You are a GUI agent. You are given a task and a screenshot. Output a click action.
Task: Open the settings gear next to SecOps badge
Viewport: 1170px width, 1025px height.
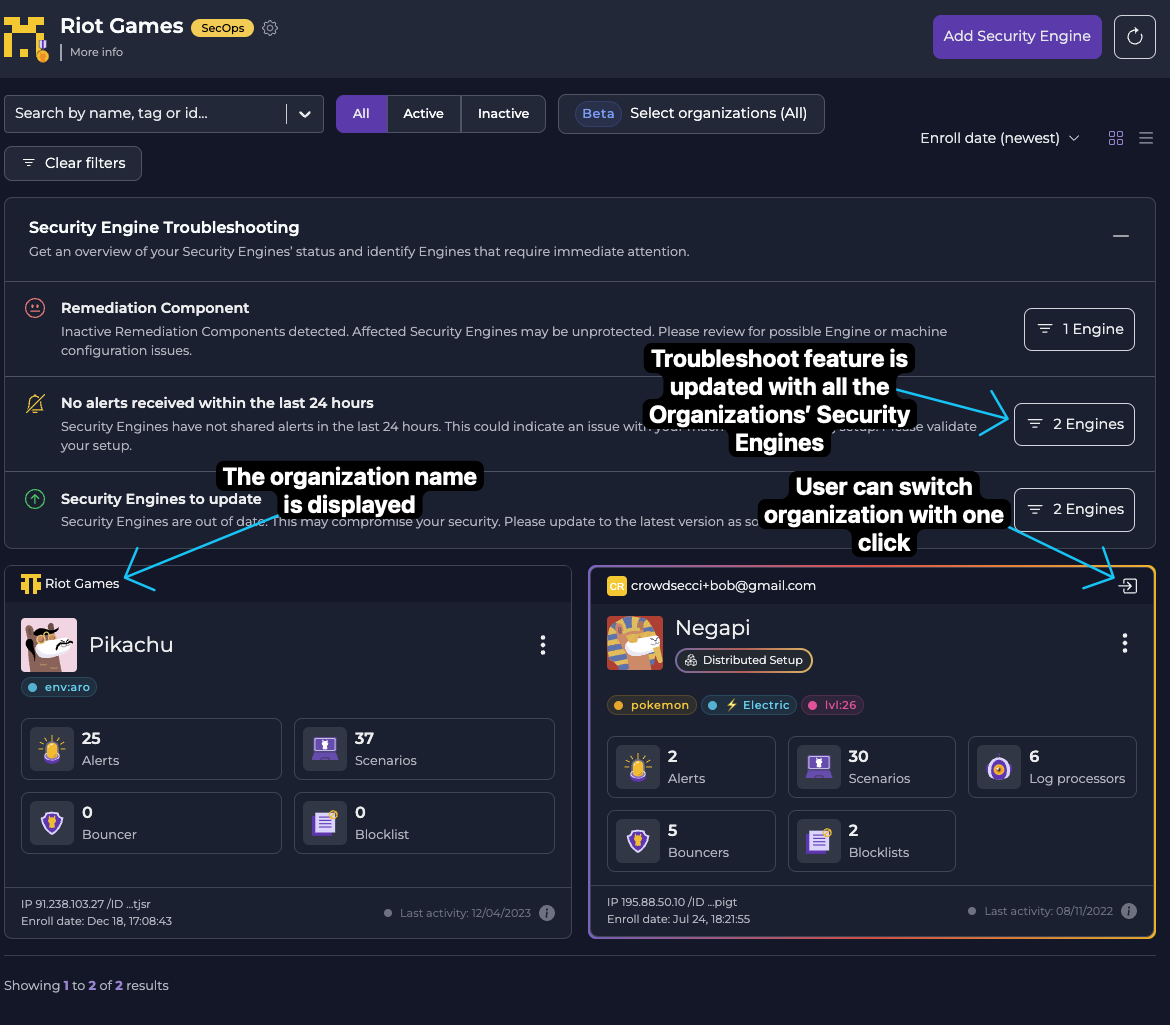(x=270, y=28)
